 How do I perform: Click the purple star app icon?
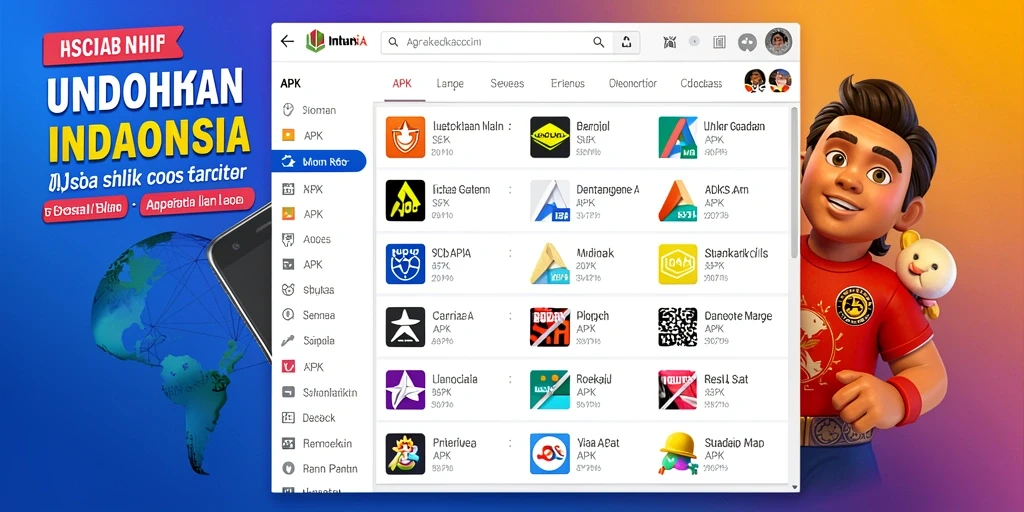405,390
